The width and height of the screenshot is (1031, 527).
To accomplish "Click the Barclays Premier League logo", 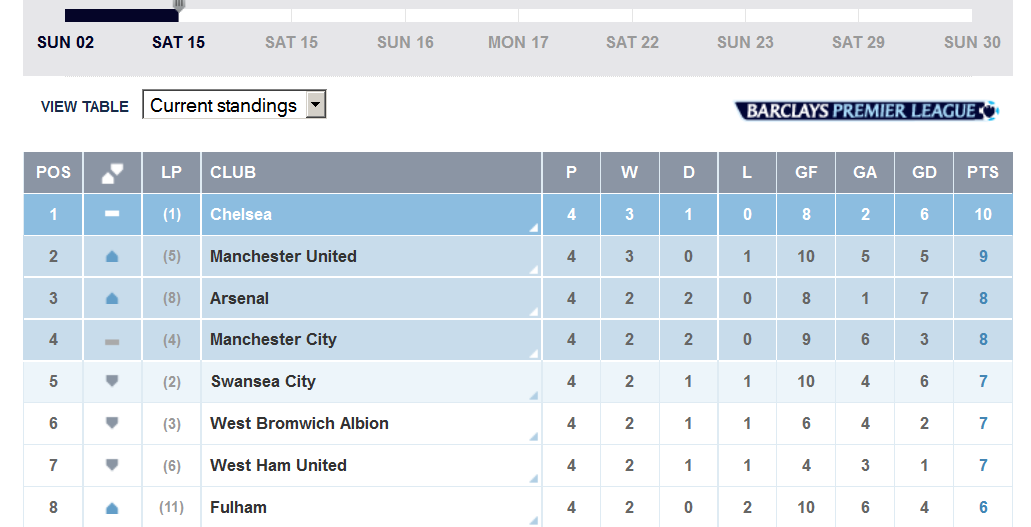I will coord(866,110).
